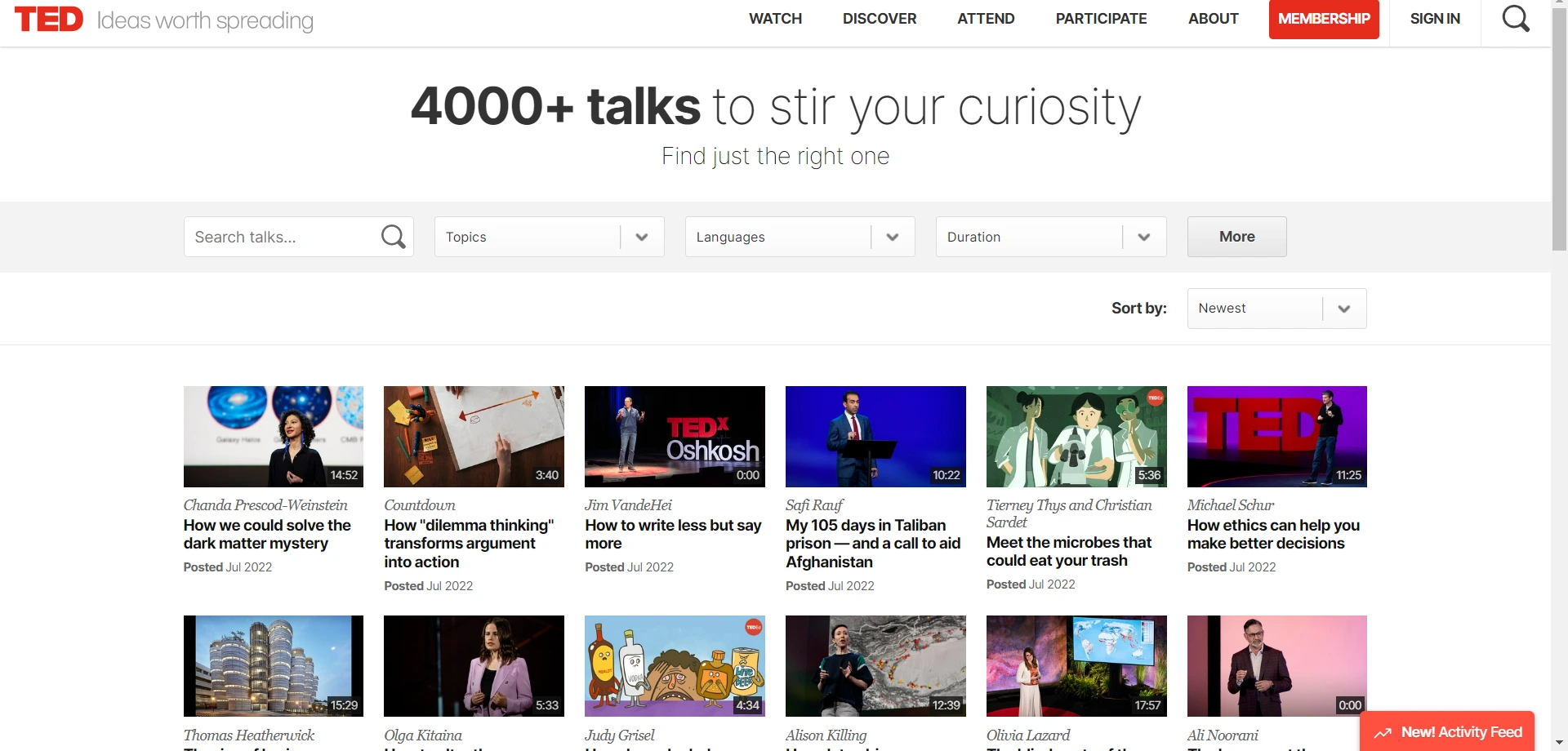Image resolution: width=1568 pixels, height=751 pixels.
Task: Click speaker name Tierney Thys and Christian Sardet
Action: [x=1069, y=513]
